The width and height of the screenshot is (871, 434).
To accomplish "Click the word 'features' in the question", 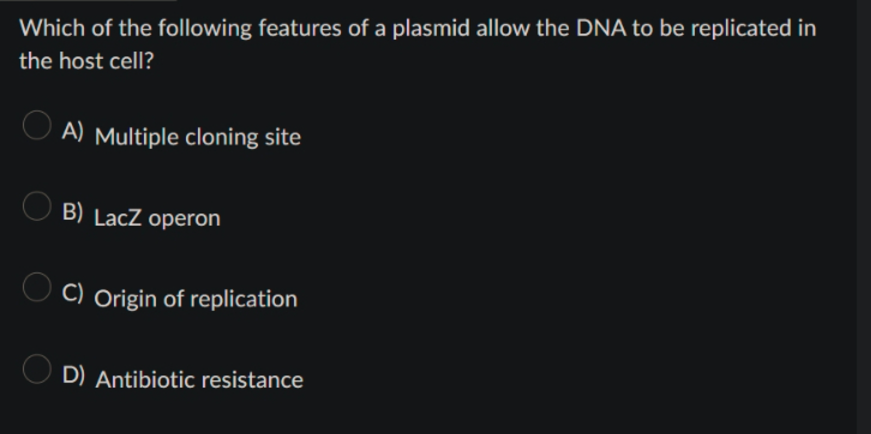I will click(299, 28).
